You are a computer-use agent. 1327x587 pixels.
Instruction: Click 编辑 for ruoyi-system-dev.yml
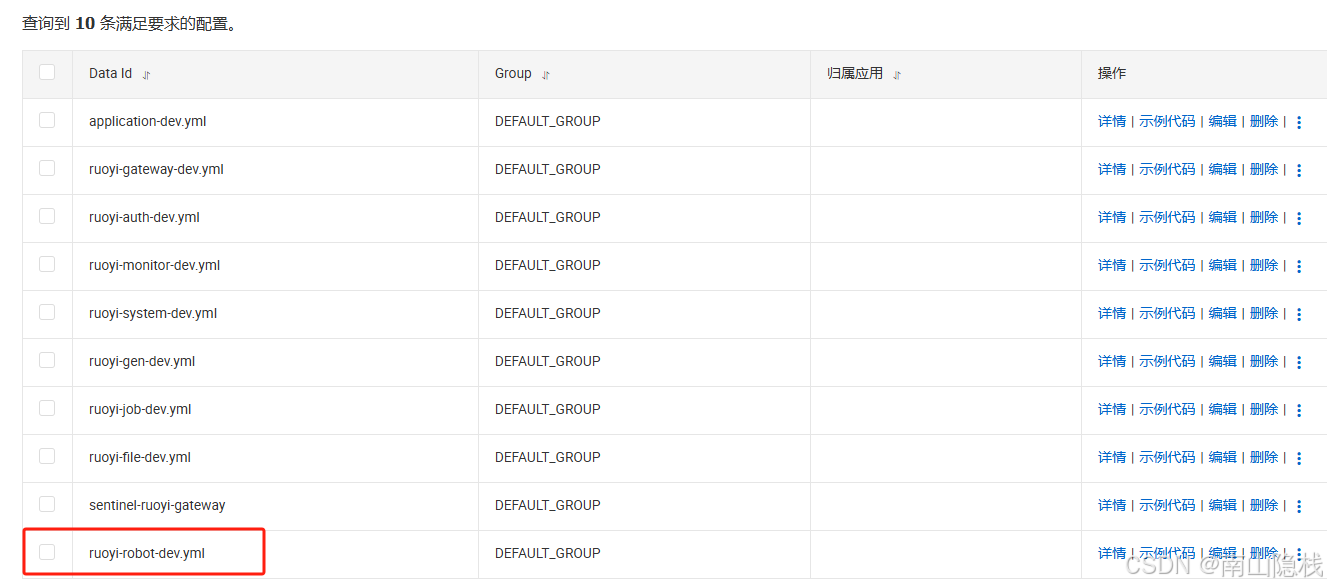(1222, 313)
